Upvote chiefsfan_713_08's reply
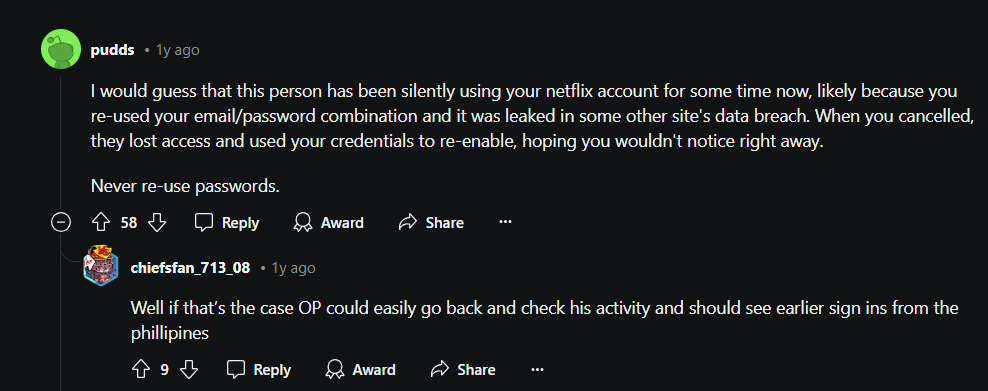The height and width of the screenshot is (391, 988). (x=140, y=369)
